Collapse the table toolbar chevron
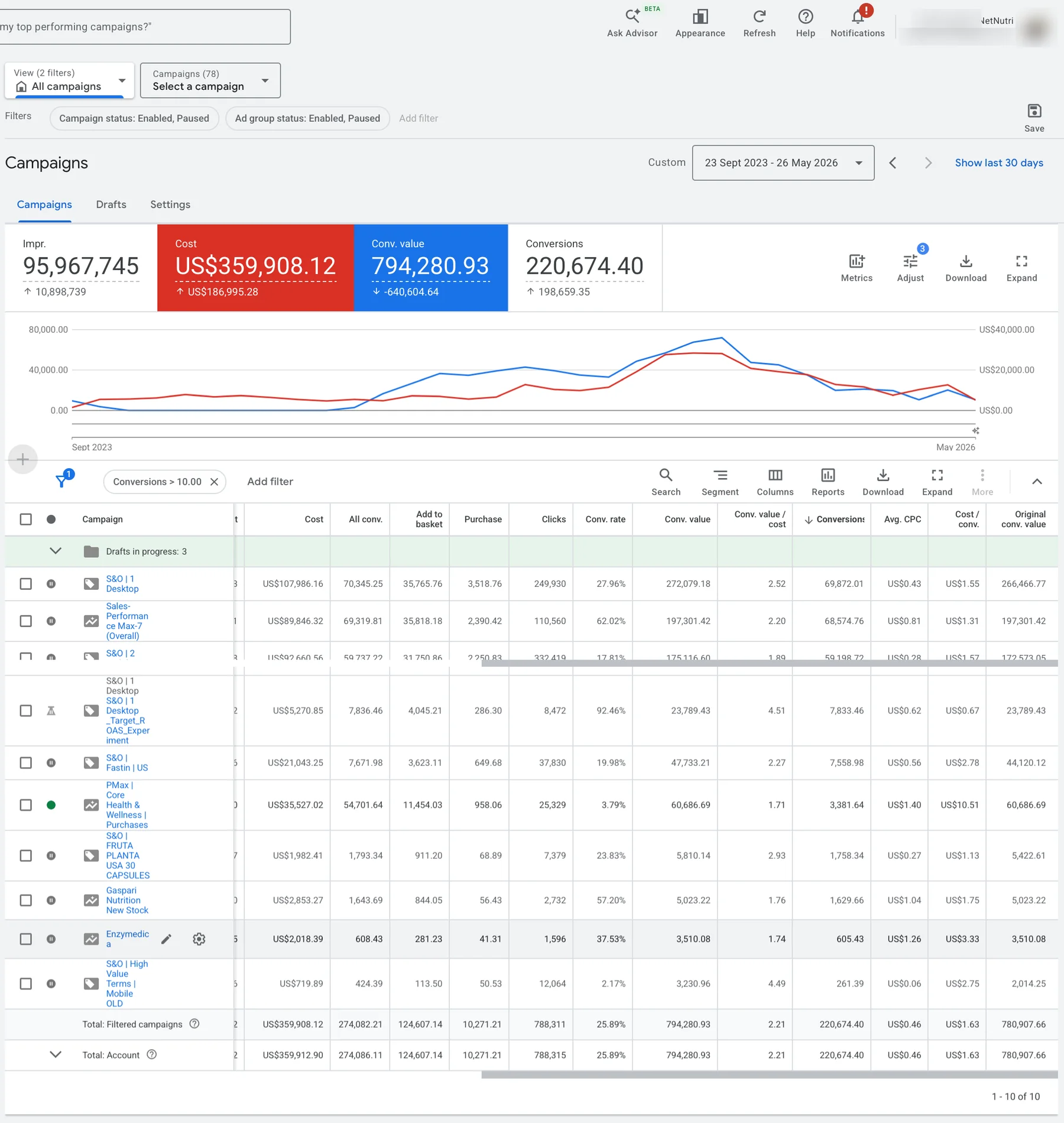1064x1123 pixels. (x=1037, y=482)
